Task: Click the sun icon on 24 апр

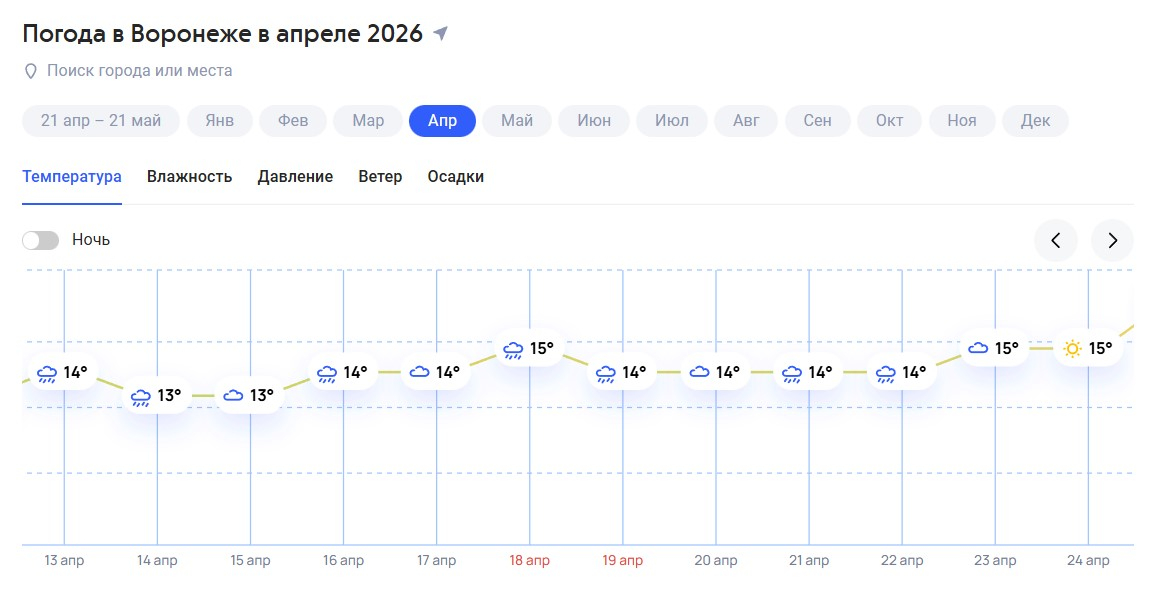Action: click(x=1072, y=349)
